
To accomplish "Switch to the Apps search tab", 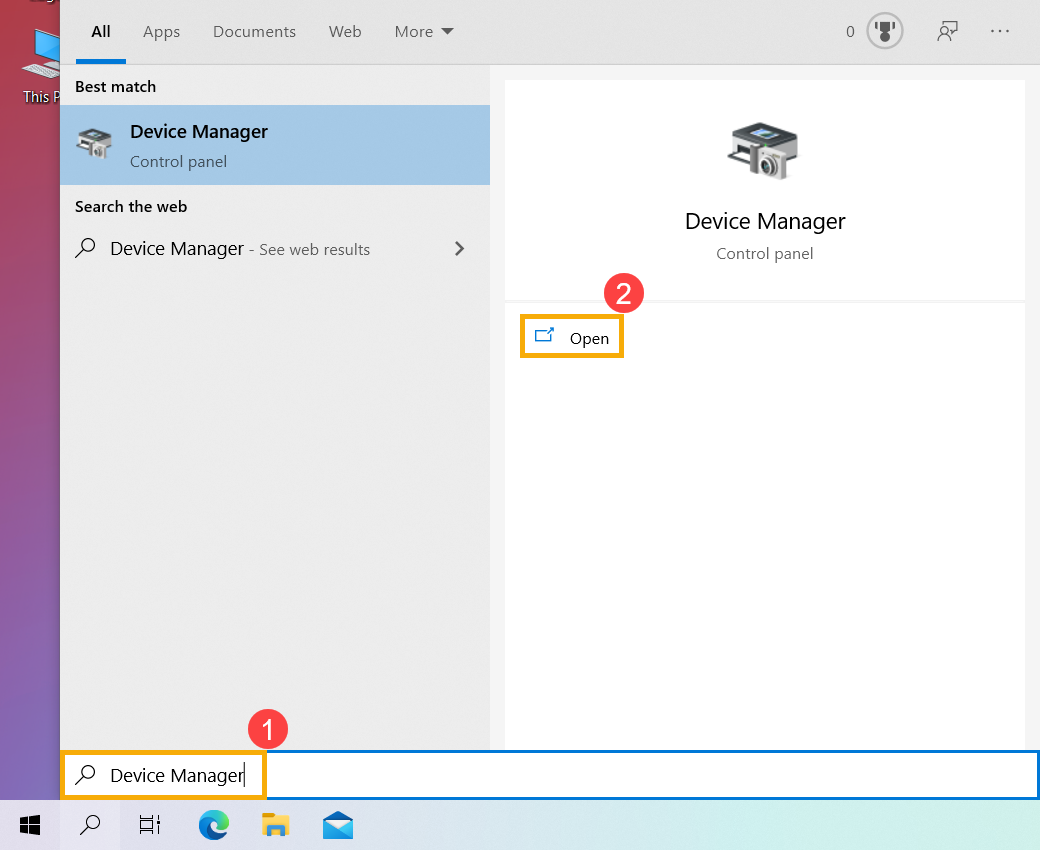I will tap(161, 32).
